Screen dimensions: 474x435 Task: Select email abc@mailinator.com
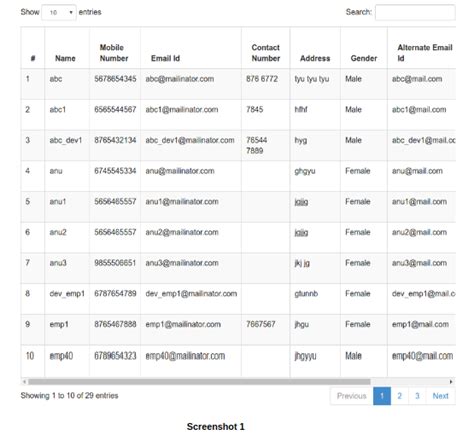click(x=180, y=79)
